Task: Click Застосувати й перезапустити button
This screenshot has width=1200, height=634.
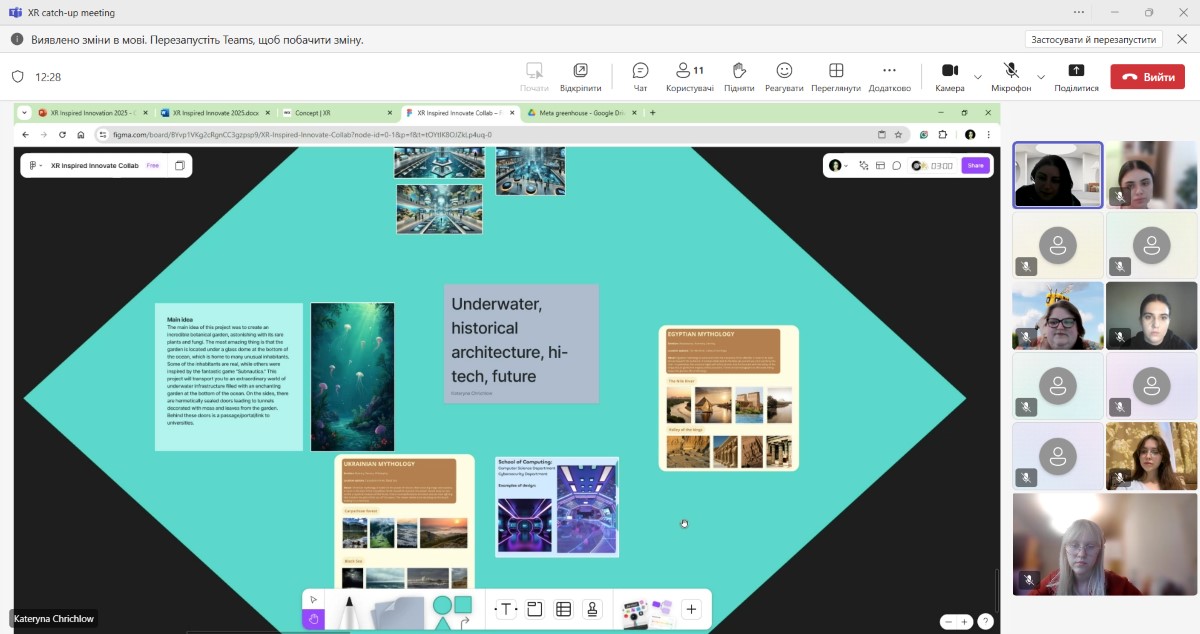Action: (1093, 40)
